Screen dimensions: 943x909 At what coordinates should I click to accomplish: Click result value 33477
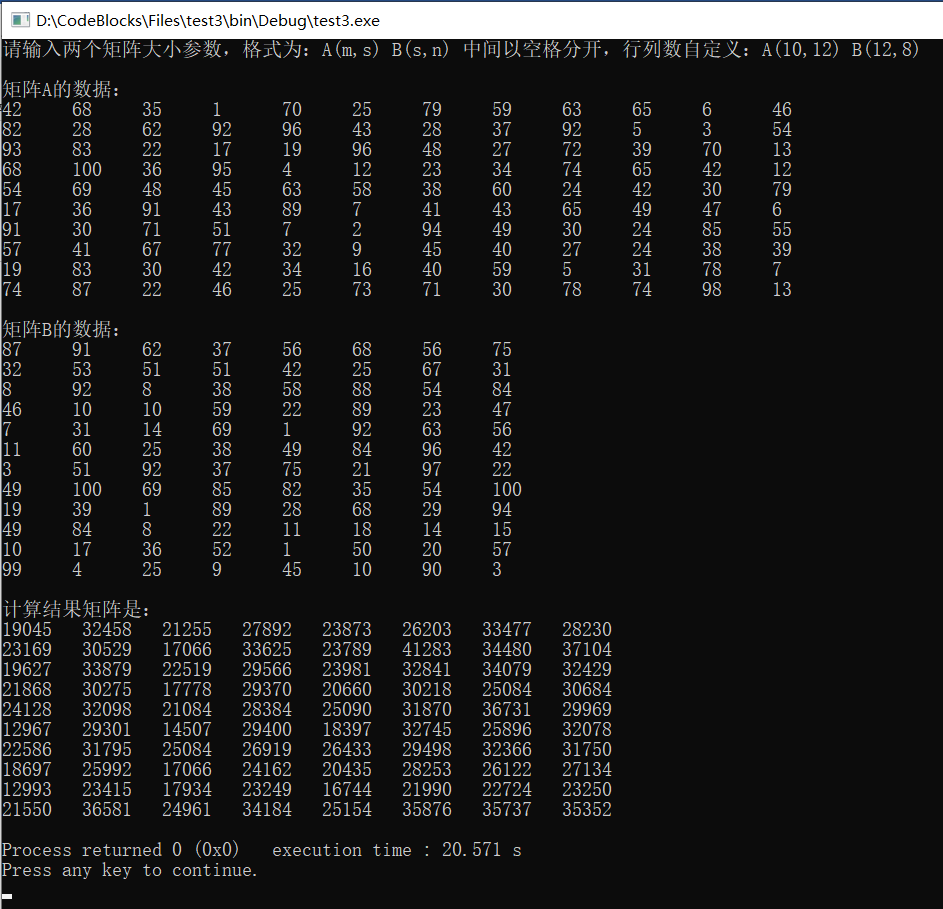coord(506,630)
